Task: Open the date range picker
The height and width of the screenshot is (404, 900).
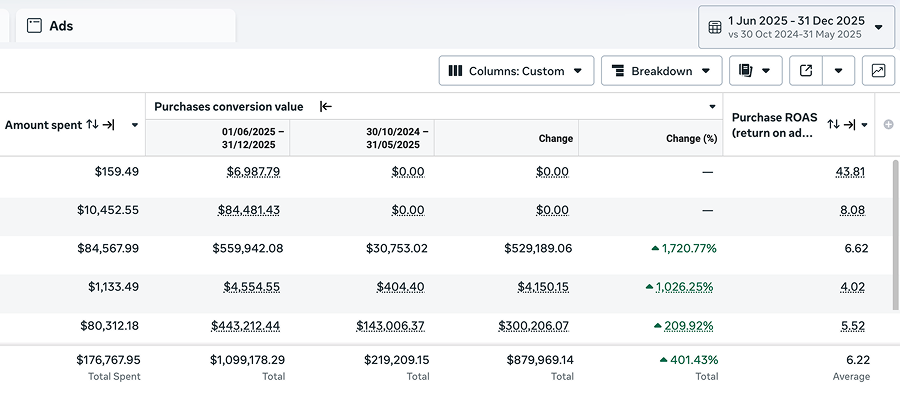Action: [x=796, y=27]
